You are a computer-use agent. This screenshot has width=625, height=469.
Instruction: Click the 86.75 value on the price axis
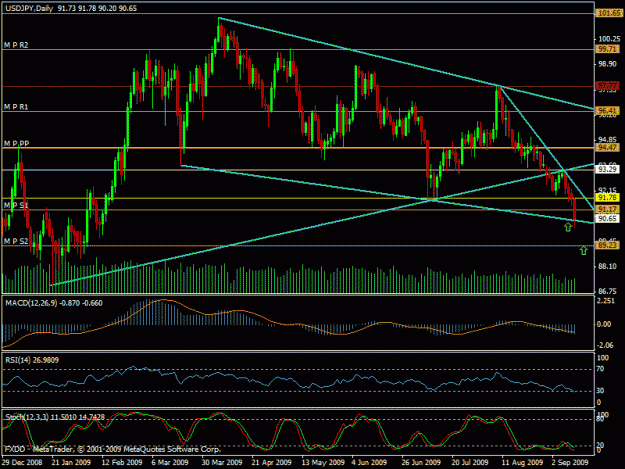pos(607,291)
